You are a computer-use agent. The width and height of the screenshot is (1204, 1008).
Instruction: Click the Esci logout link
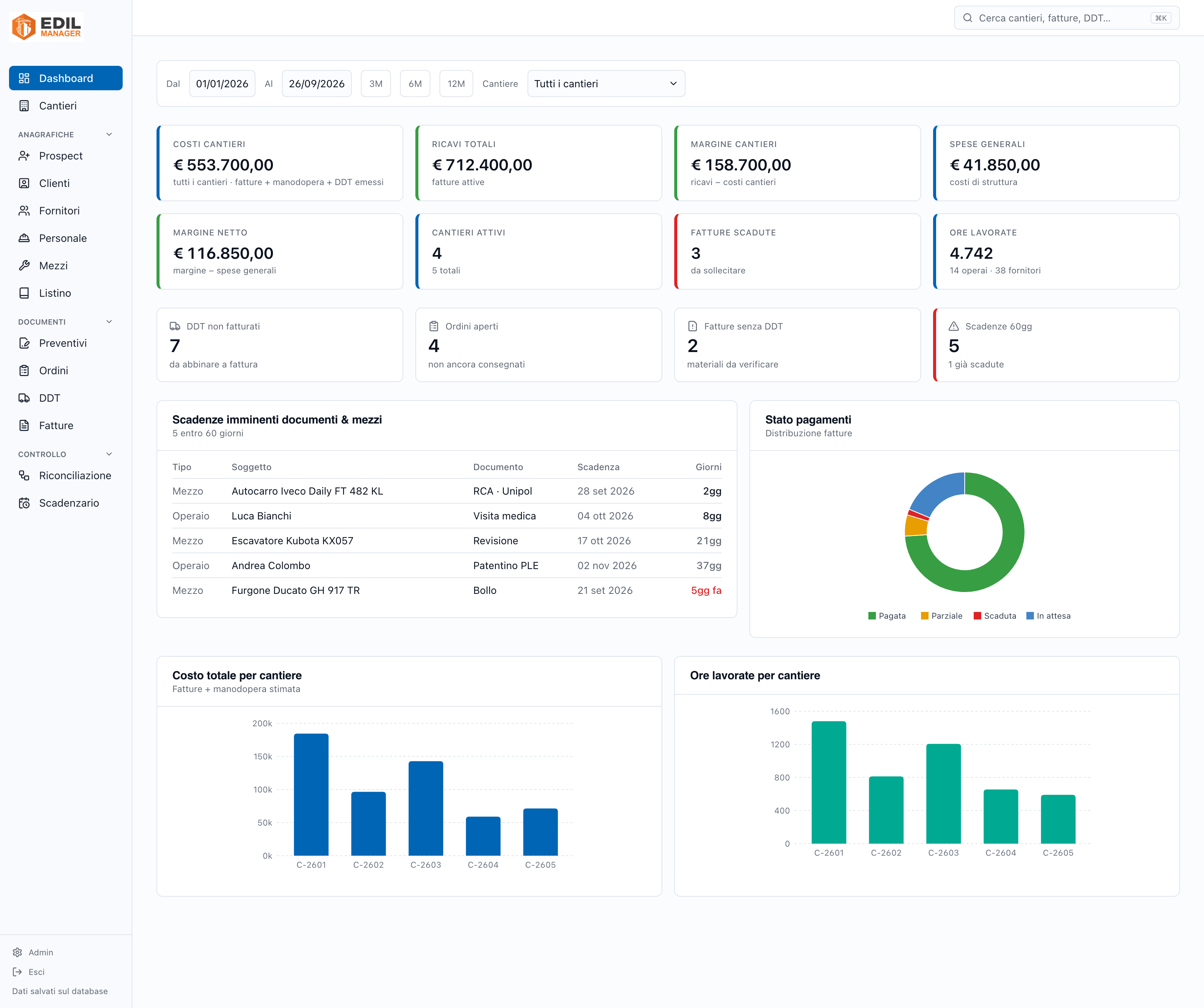click(29, 972)
